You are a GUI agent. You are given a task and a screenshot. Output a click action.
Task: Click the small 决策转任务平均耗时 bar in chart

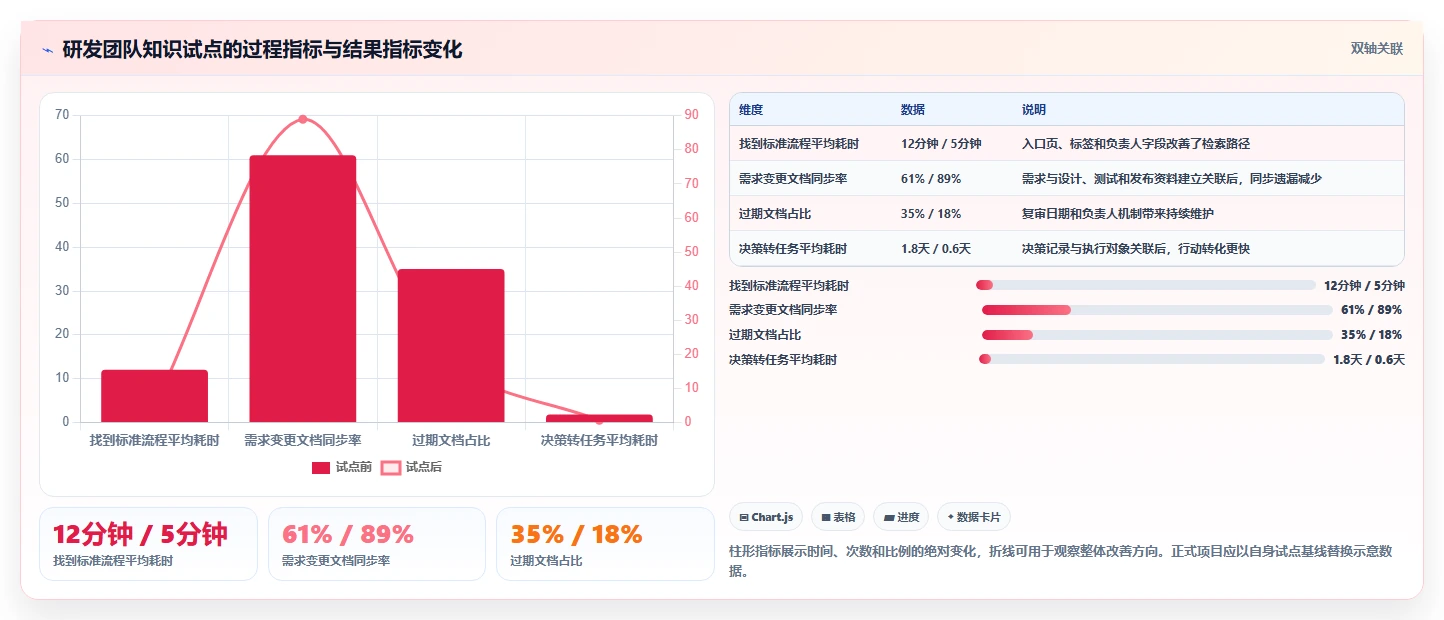pos(599,418)
